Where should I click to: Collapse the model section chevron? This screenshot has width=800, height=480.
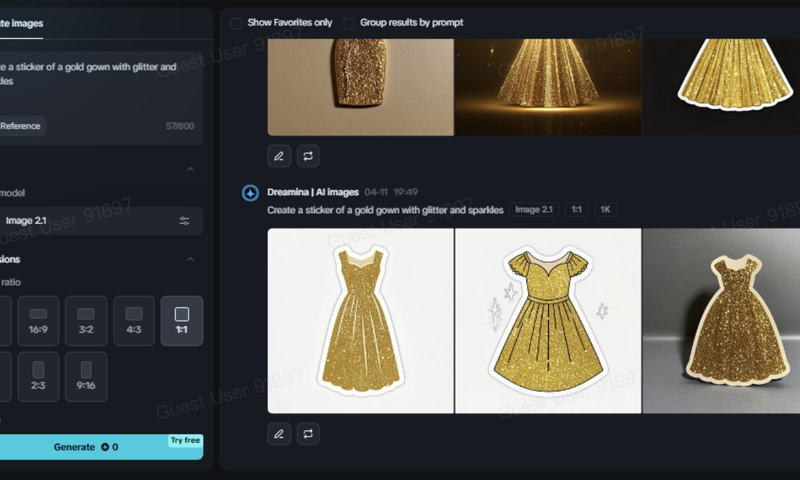click(190, 169)
